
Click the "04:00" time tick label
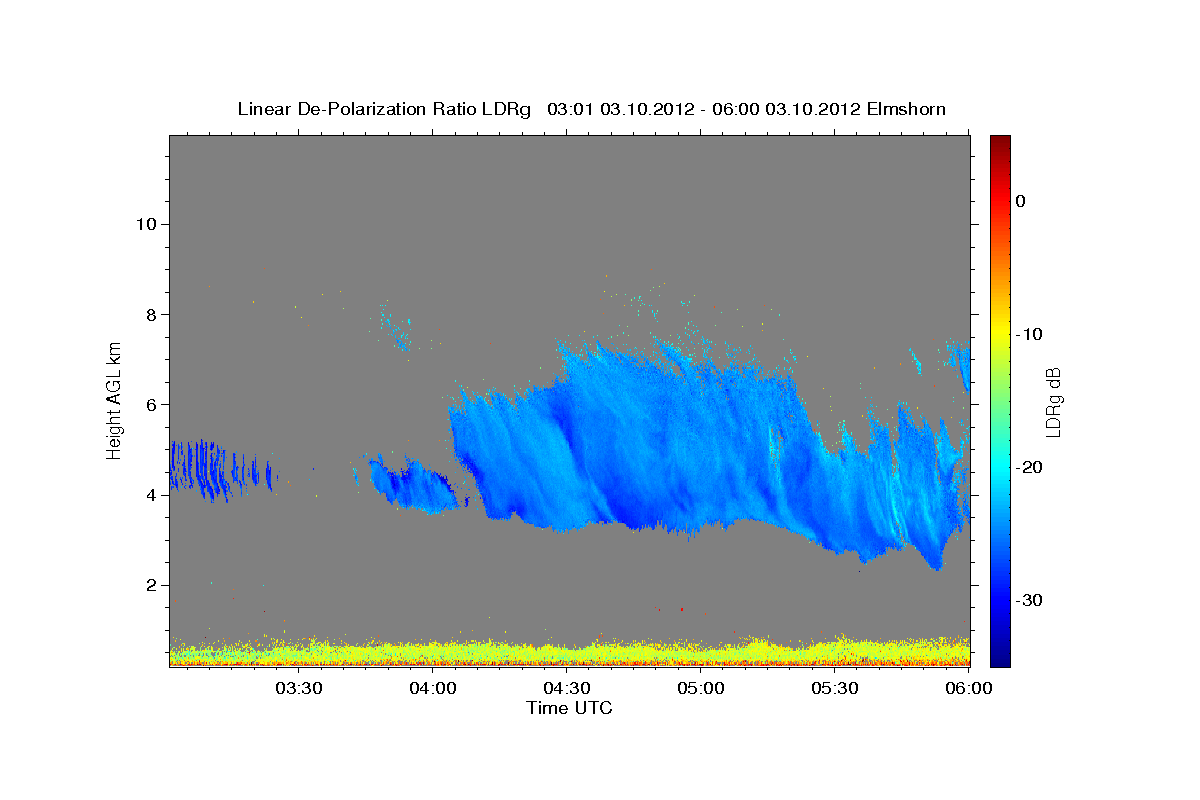tap(433, 688)
